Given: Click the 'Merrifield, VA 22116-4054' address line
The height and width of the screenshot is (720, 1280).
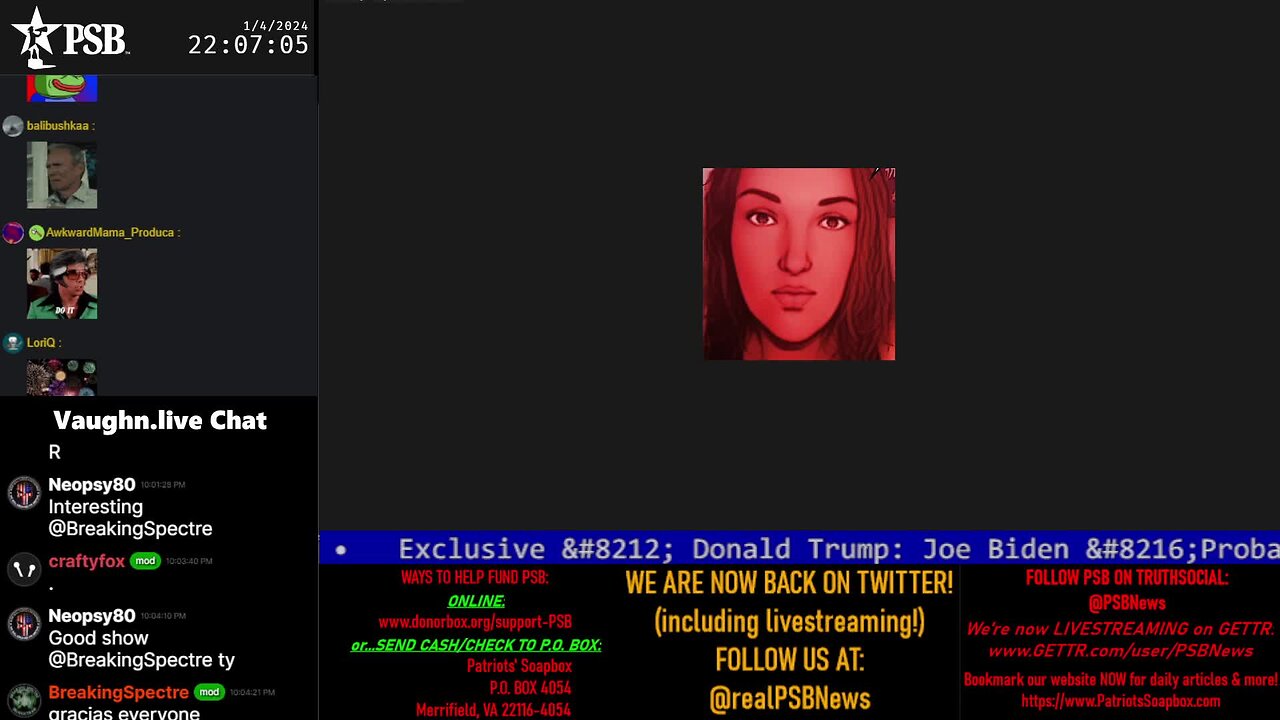Looking at the screenshot, I should coord(494,710).
